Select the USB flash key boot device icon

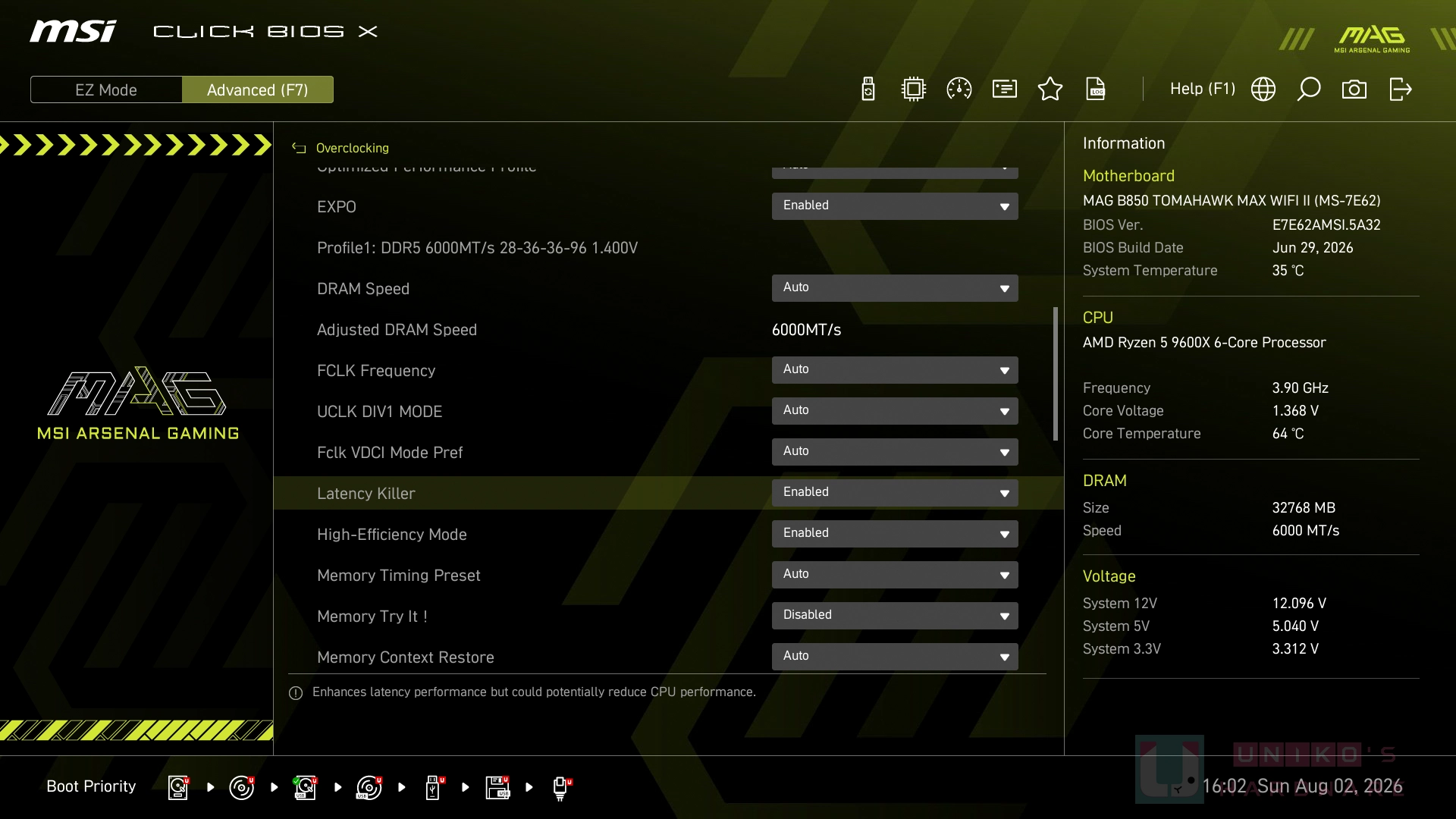[435, 787]
